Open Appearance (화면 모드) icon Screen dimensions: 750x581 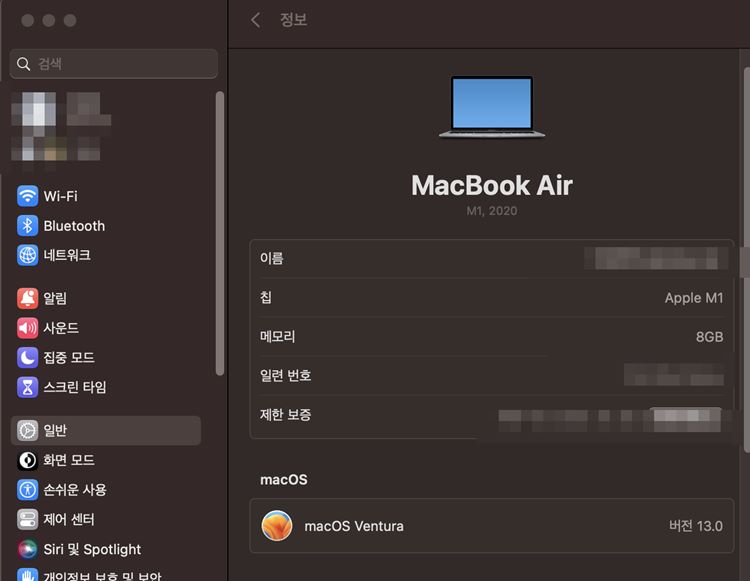(27, 460)
